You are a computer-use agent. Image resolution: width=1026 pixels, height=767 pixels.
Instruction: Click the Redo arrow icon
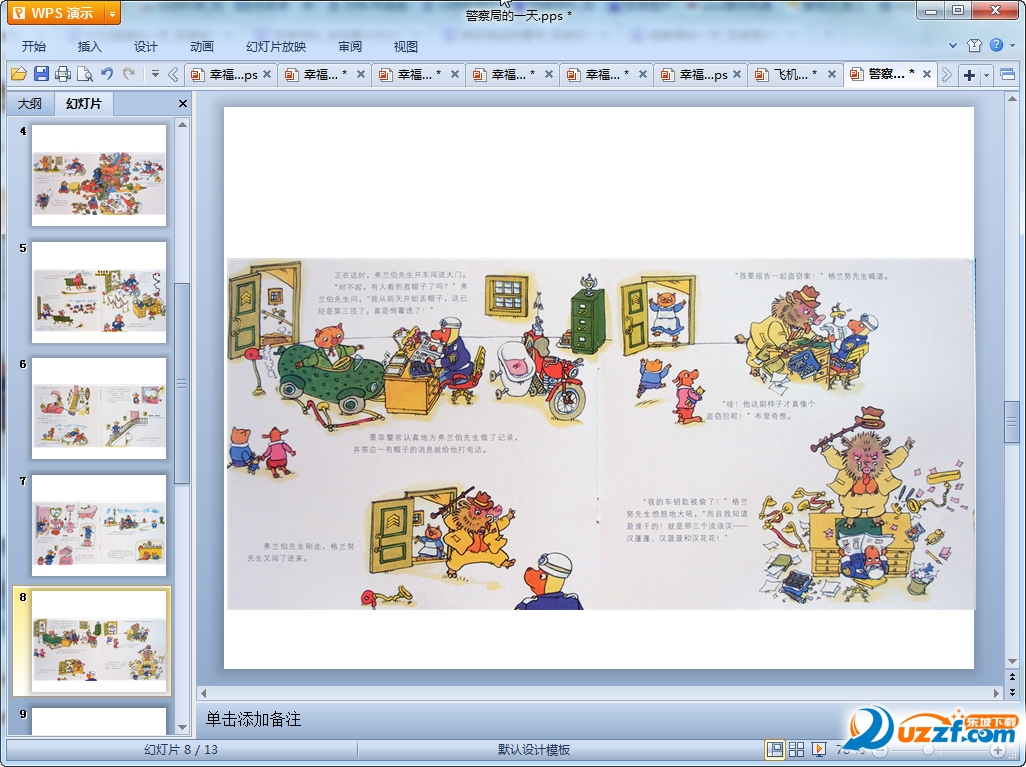(129, 74)
